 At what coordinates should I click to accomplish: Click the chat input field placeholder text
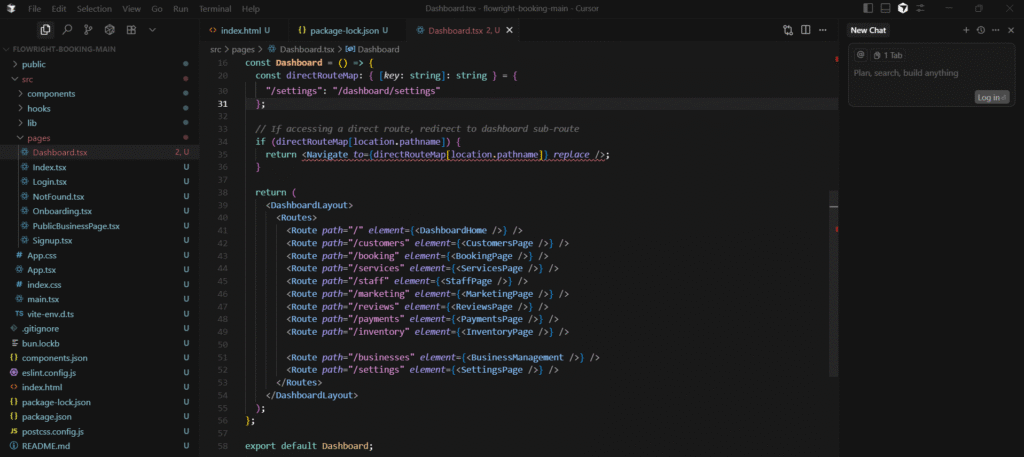point(892,73)
